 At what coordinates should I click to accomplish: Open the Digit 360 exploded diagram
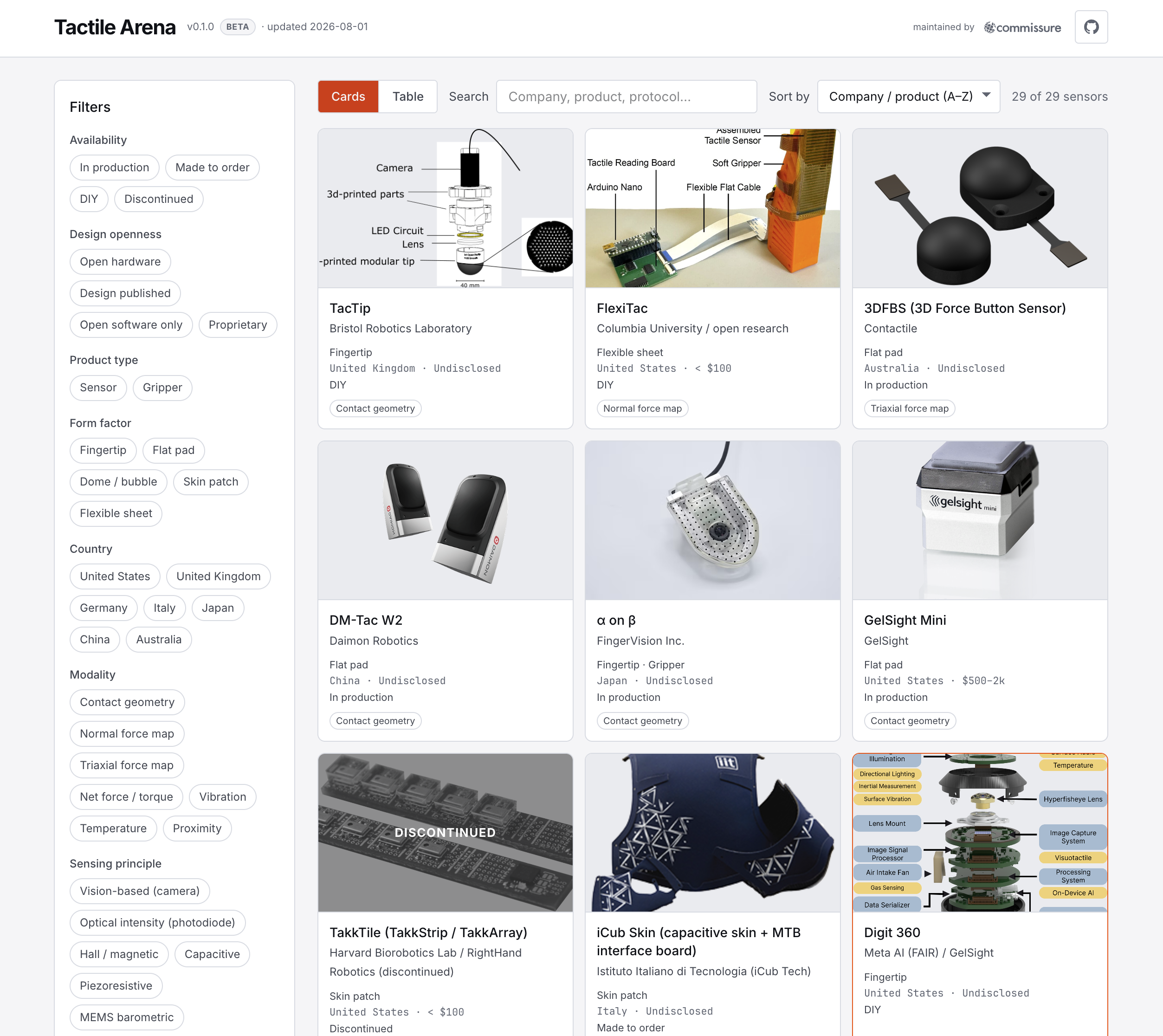(980, 833)
